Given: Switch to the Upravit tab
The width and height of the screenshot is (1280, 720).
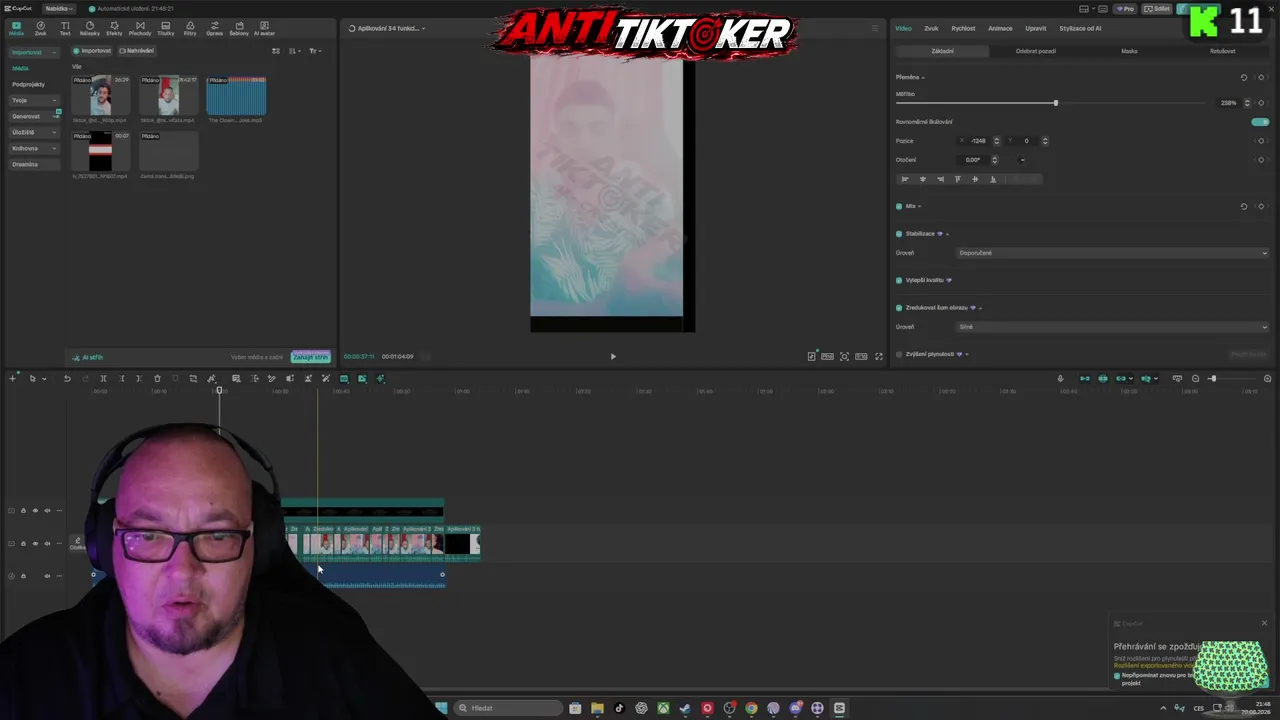Looking at the screenshot, I should (1036, 28).
